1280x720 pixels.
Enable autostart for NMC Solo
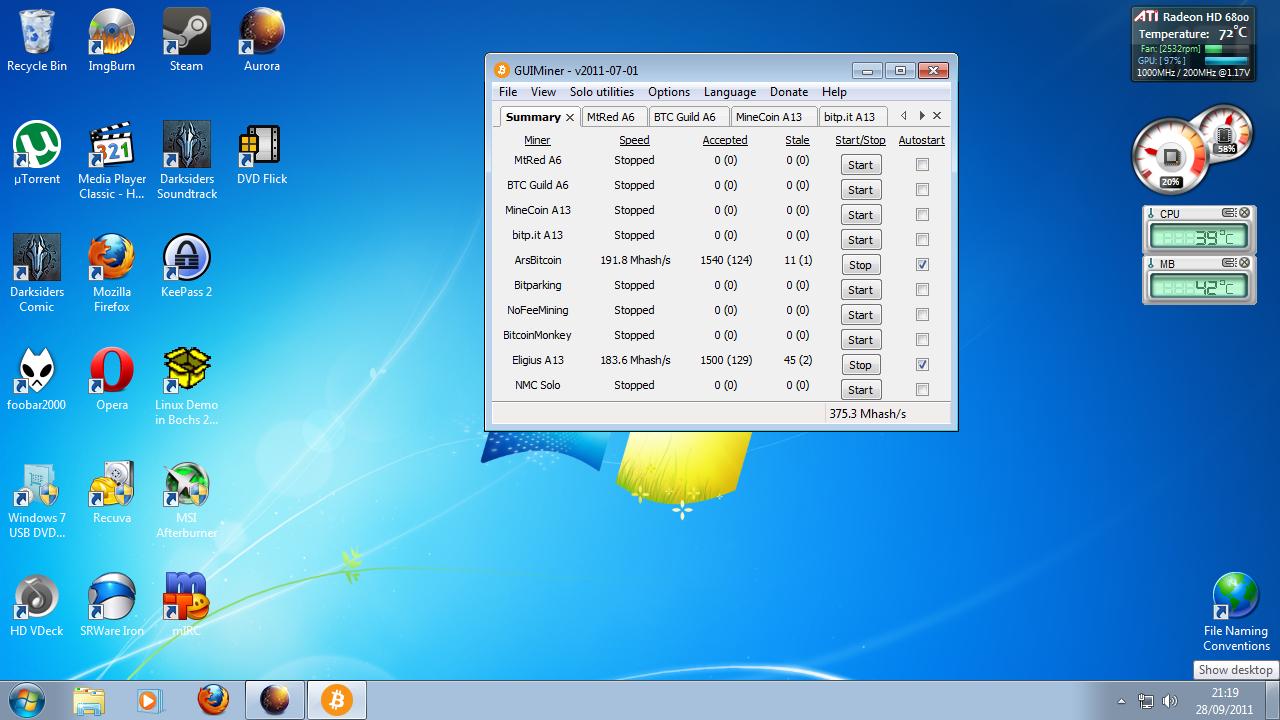(x=922, y=389)
